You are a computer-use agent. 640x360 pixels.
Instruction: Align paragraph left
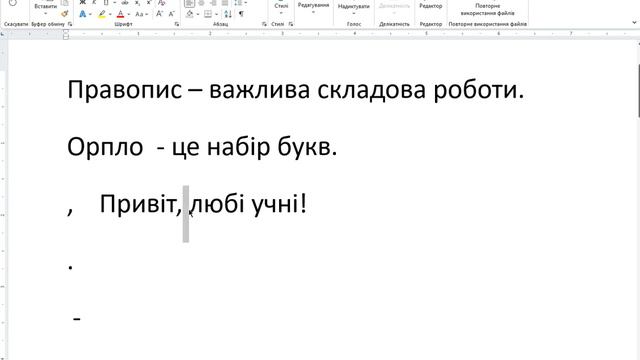coord(189,3)
